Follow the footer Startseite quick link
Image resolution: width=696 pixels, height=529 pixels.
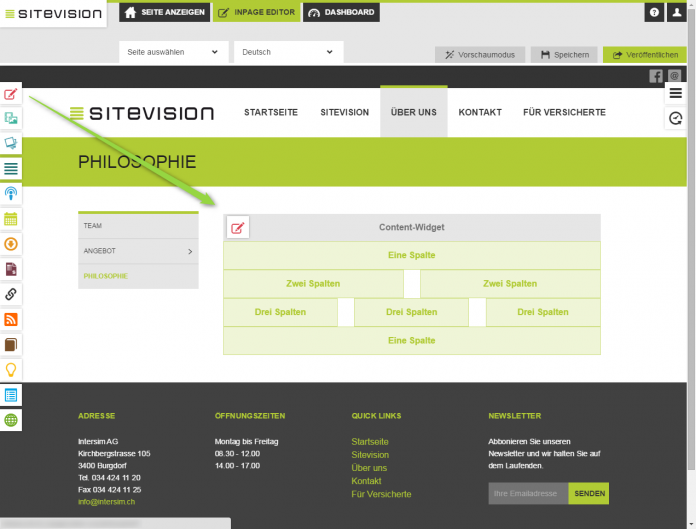click(x=370, y=442)
